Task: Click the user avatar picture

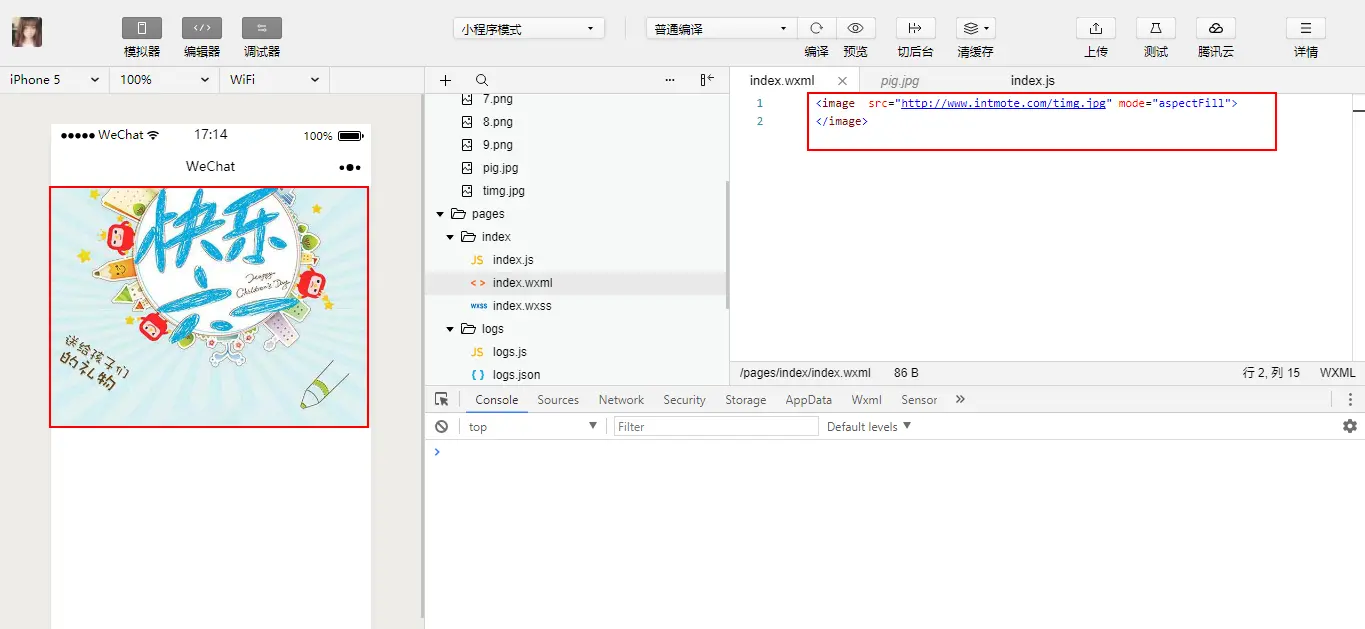Action: [27, 32]
